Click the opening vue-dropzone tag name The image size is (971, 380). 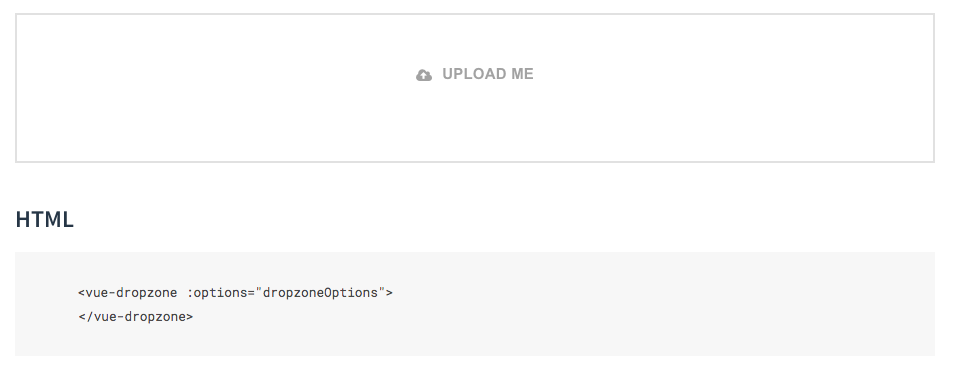131,293
